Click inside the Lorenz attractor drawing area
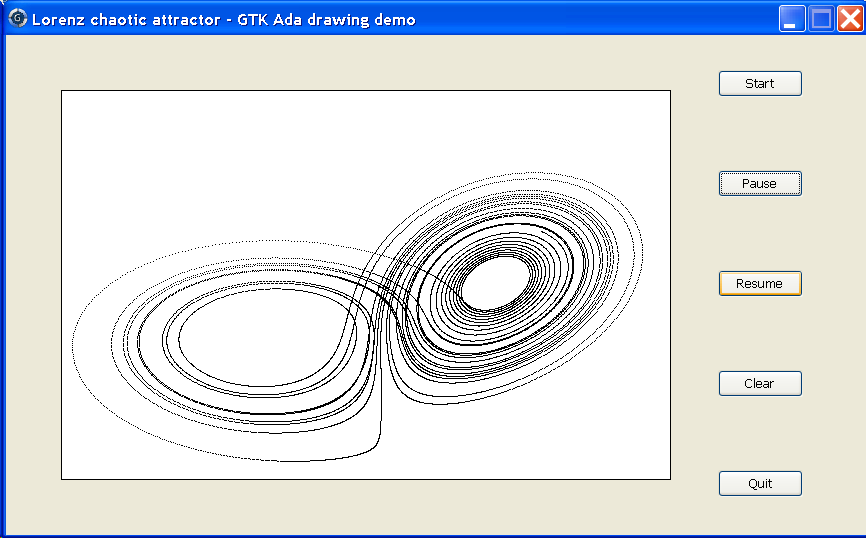866x538 pixels. (366, 285)
